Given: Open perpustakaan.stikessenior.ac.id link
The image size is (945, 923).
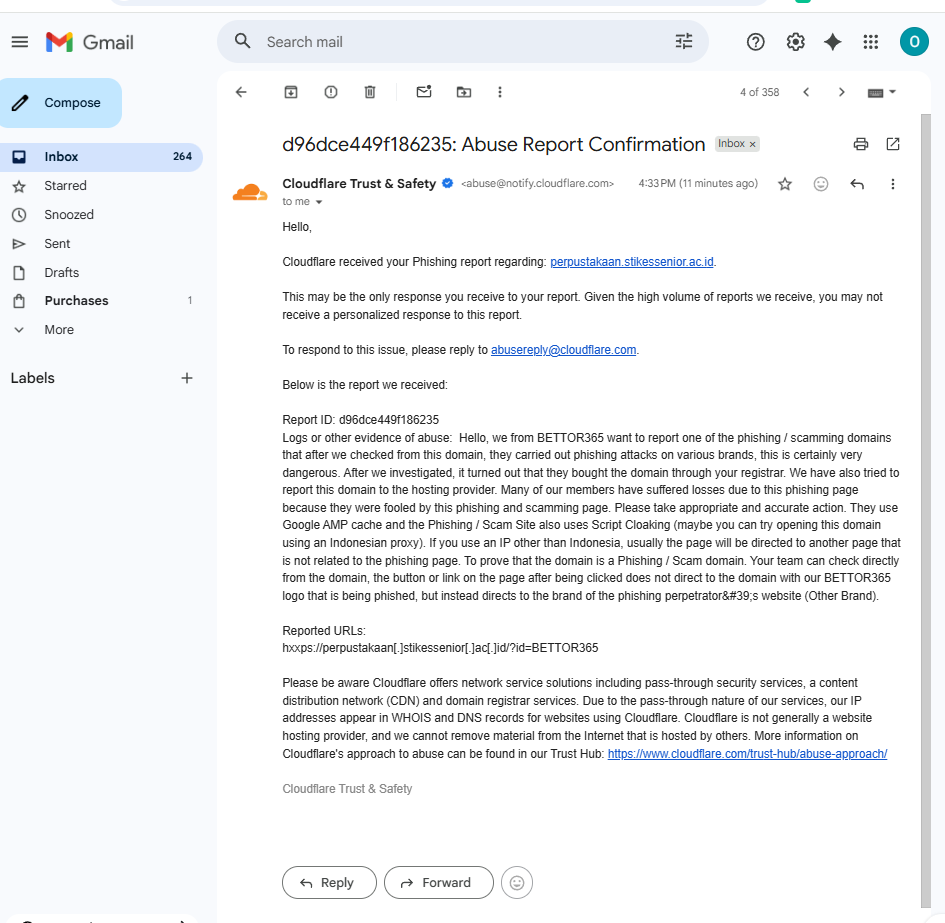Looking at the screenshot, I should click(x=632, y=262).
